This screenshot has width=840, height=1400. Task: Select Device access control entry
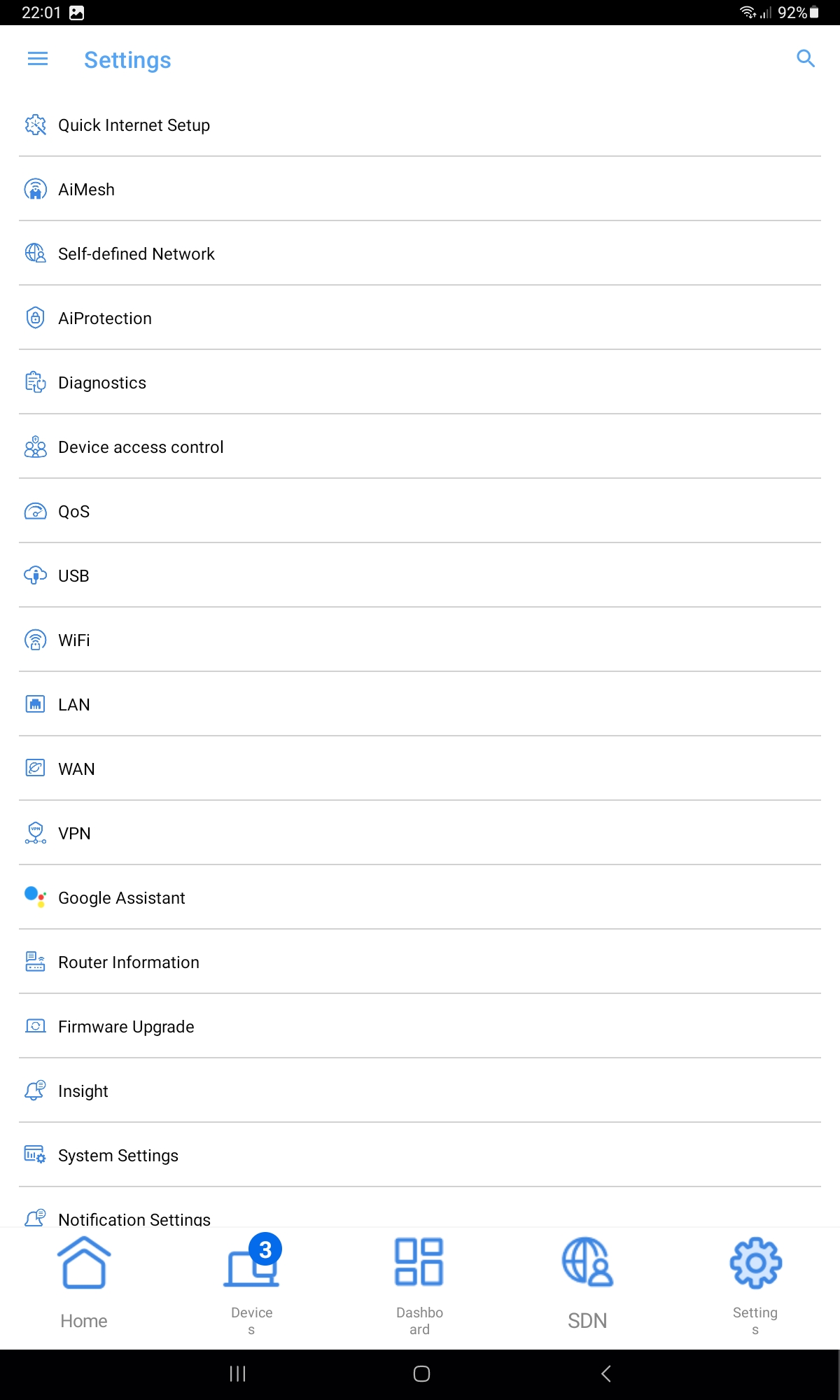(141, 447)
